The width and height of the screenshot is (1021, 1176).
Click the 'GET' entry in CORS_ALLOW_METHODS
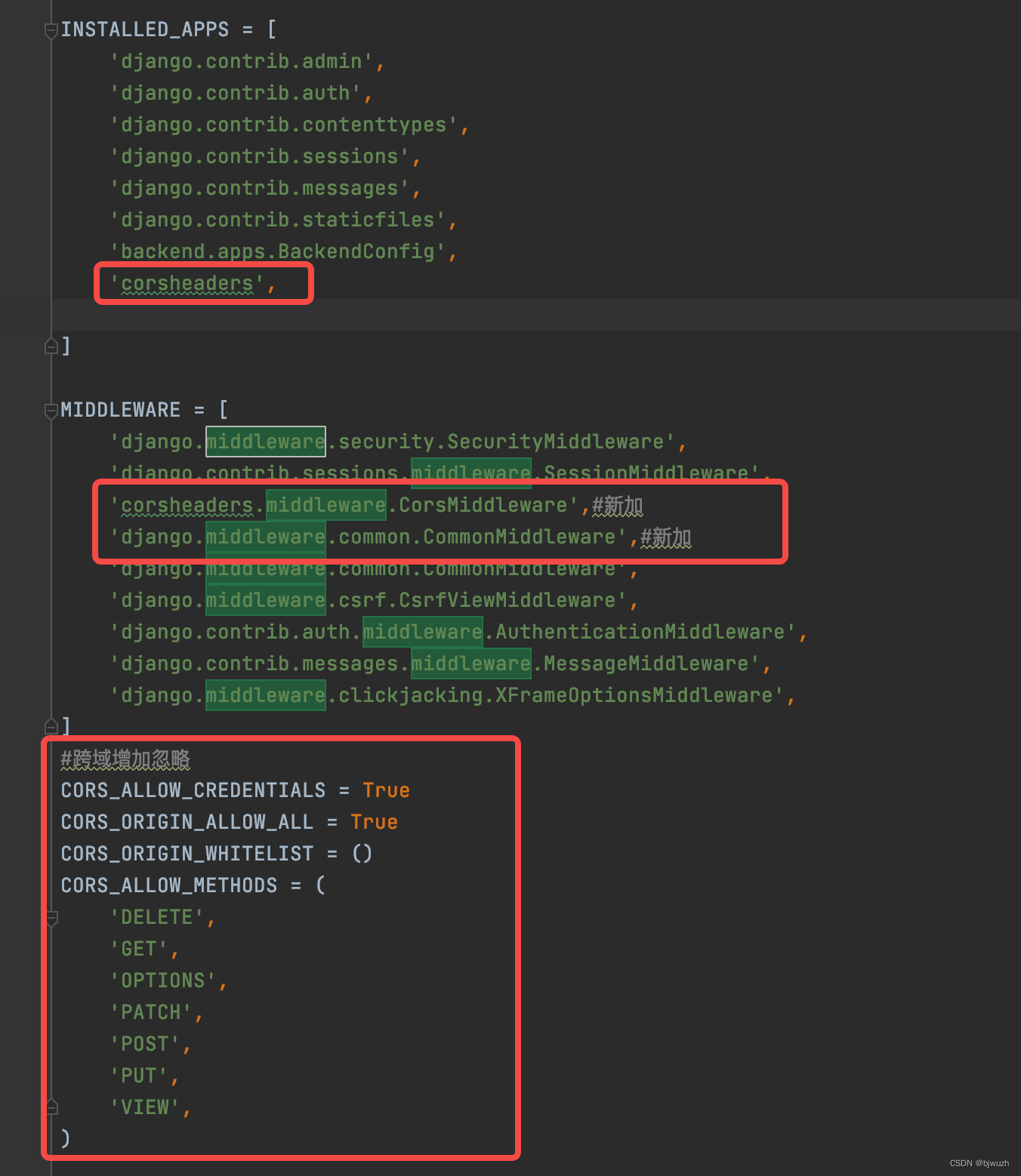point(143,948)
